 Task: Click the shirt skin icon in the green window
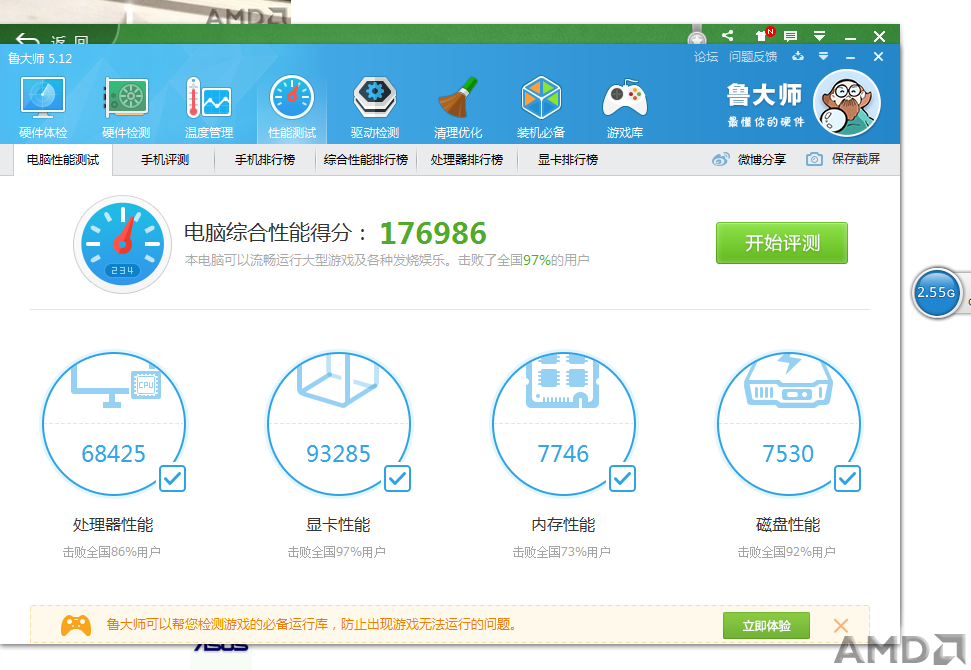761,36
